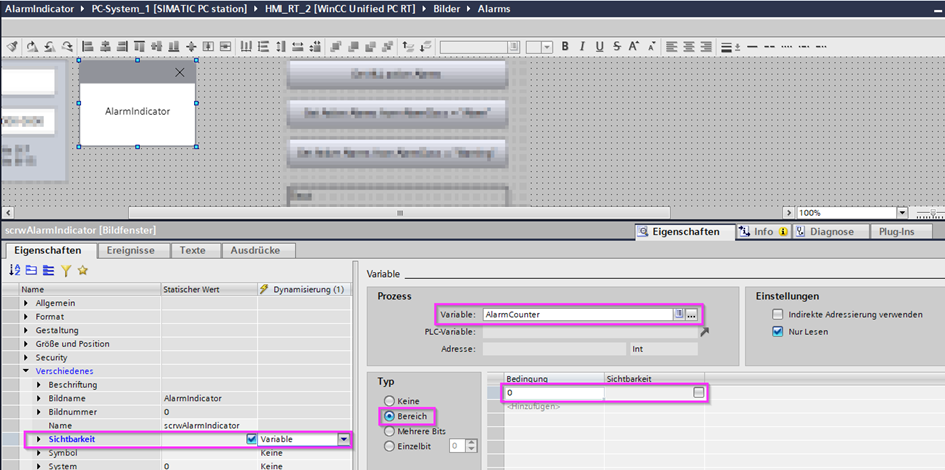945x470 pixels.
Task: Toggle underline text formatting
Action: tap(600, 46)
